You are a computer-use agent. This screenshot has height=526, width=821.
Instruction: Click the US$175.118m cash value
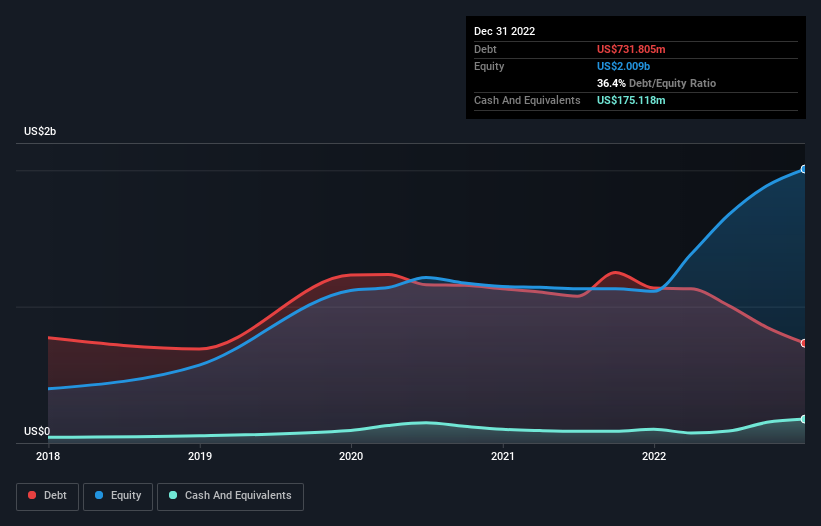pos(631,100)
